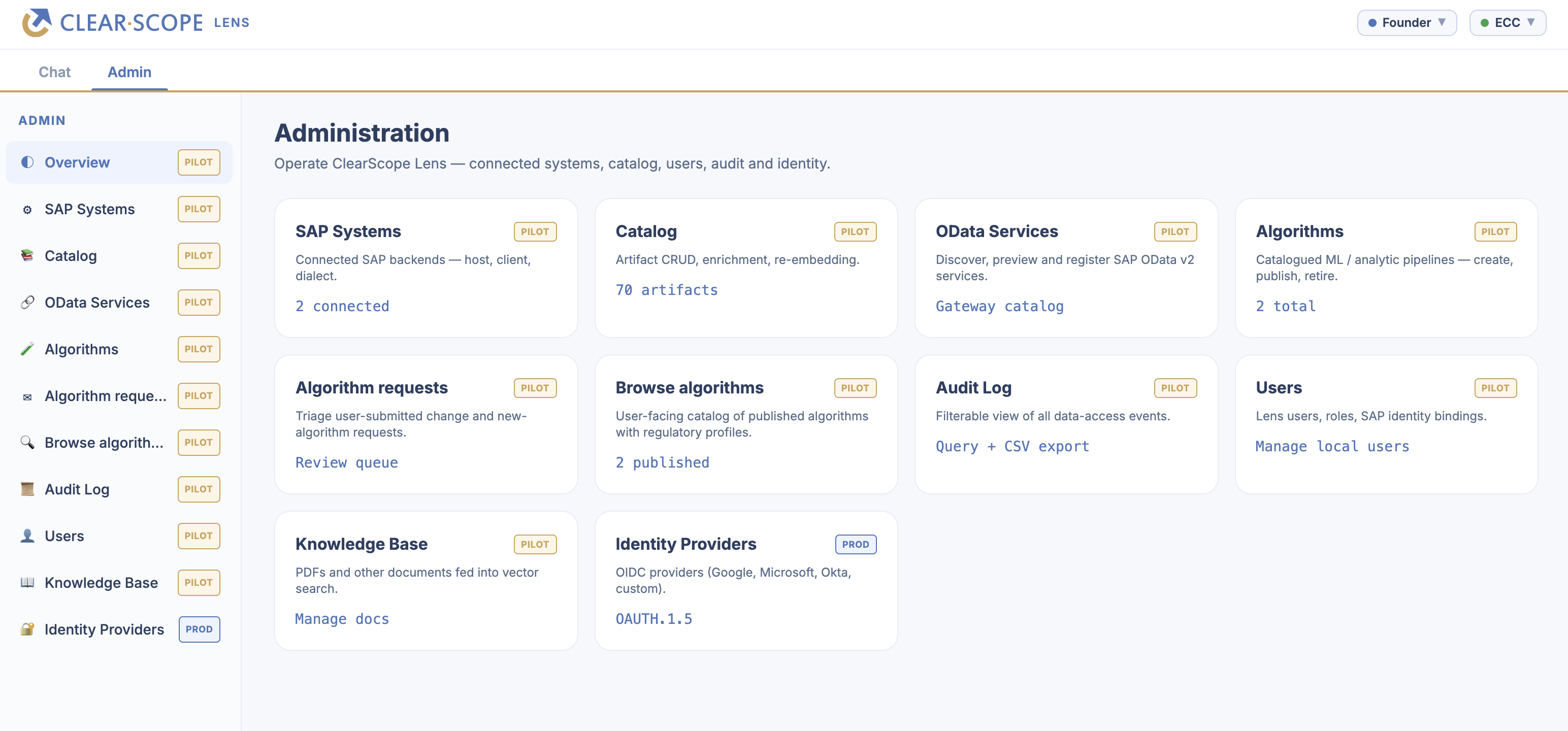Screen dimensions: 1568x731
Task: Click the Algorithm requests card title
Action: coord(371,388)
